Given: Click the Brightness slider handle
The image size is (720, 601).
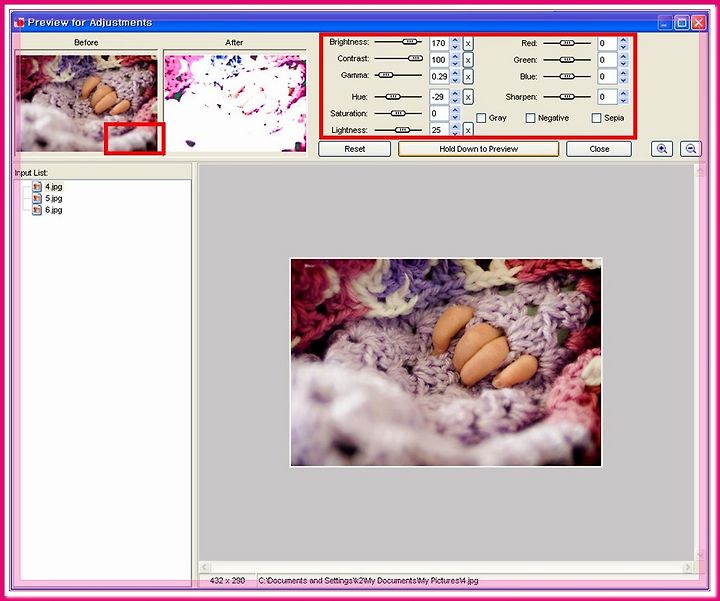Looking at the screenshot, I should (410, 42).
